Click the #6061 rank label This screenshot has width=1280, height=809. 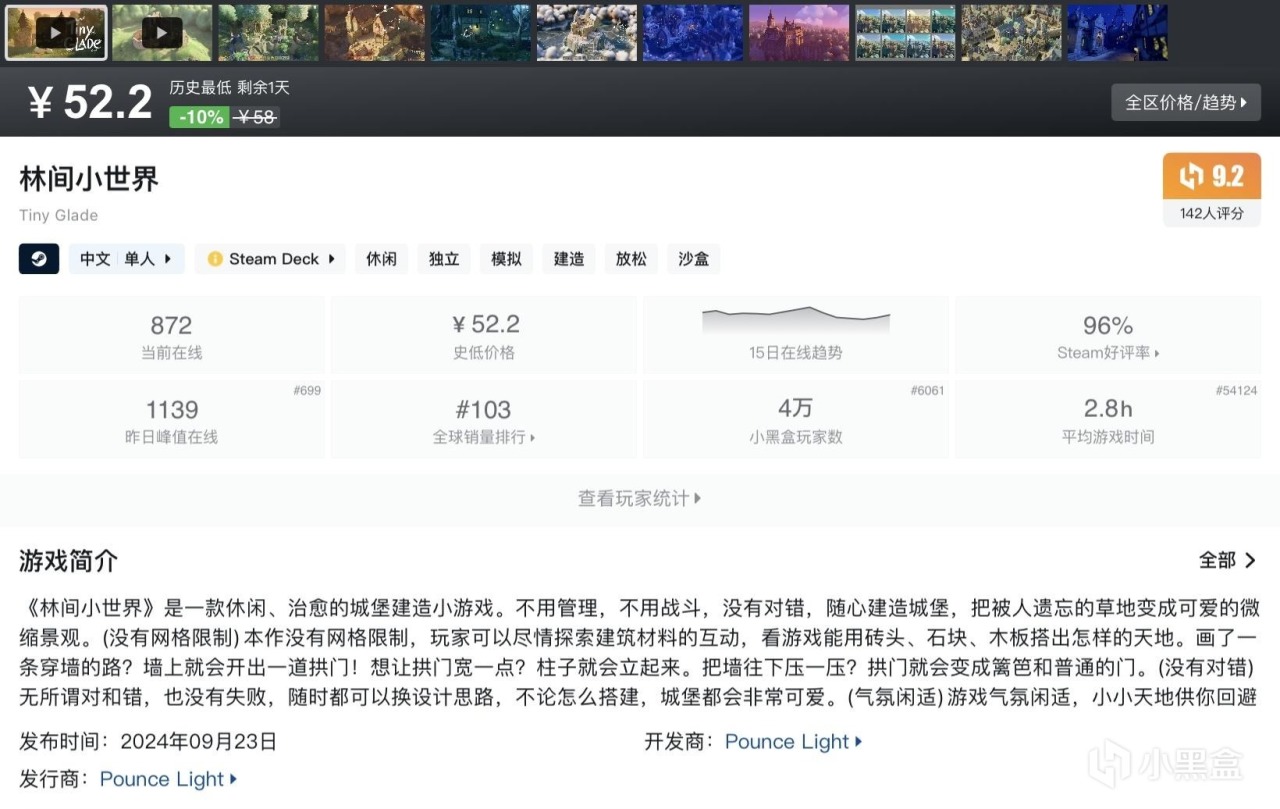point(927,390)
